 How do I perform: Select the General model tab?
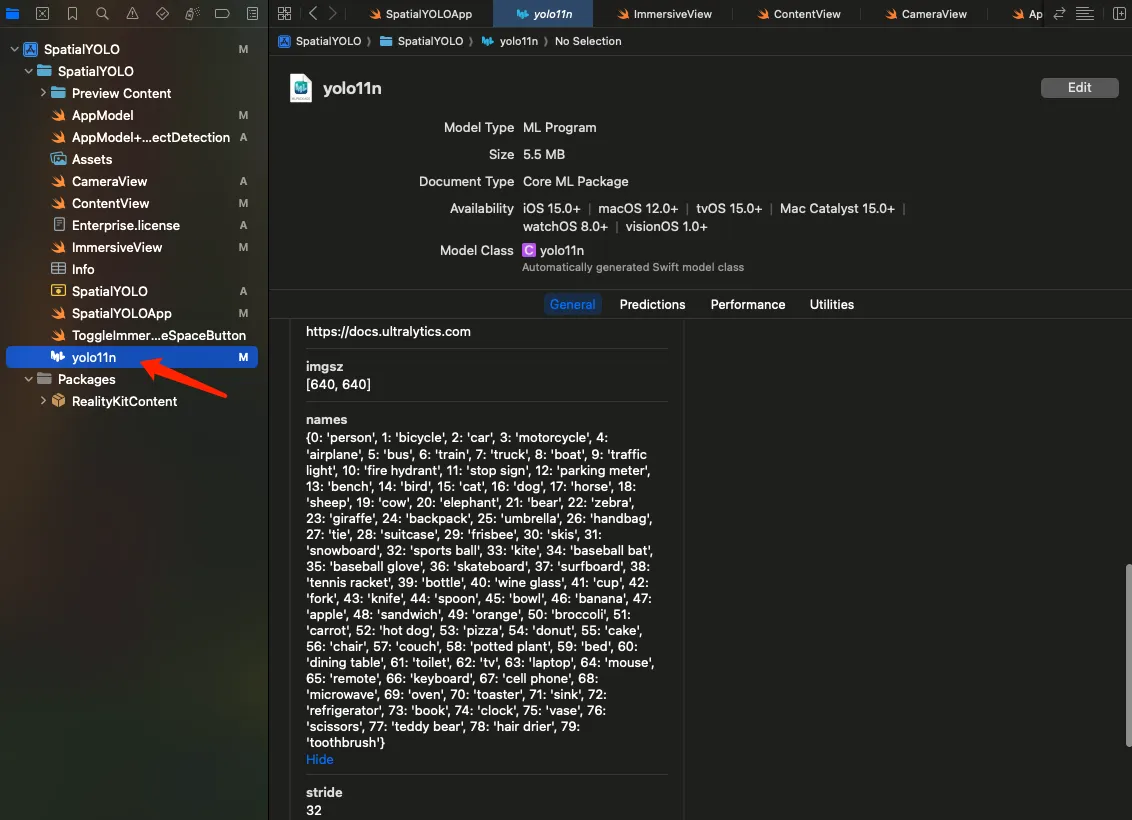[x=572, y=305]
